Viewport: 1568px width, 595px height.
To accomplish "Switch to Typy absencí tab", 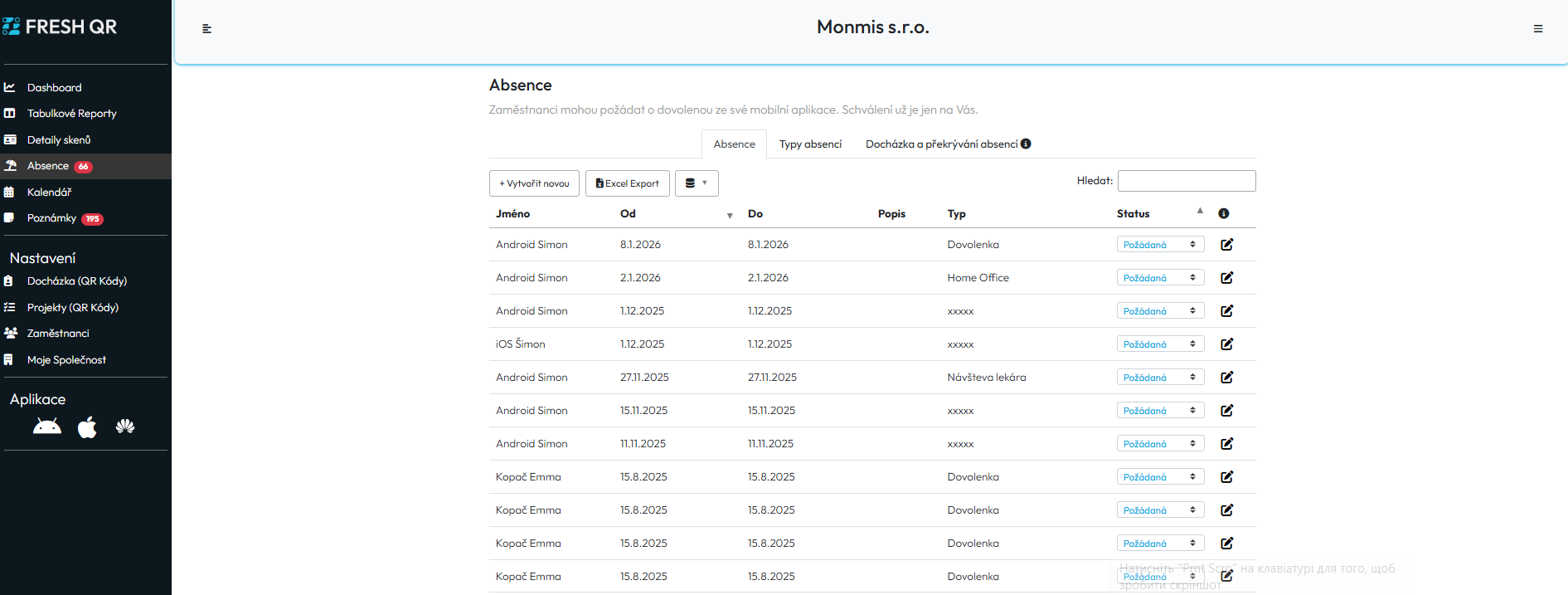I will click(x=810, y=144).
